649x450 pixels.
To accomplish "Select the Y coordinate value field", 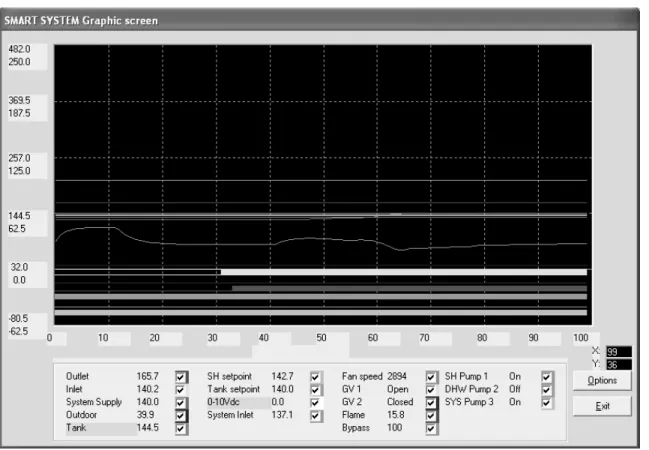I will point(619,365).
